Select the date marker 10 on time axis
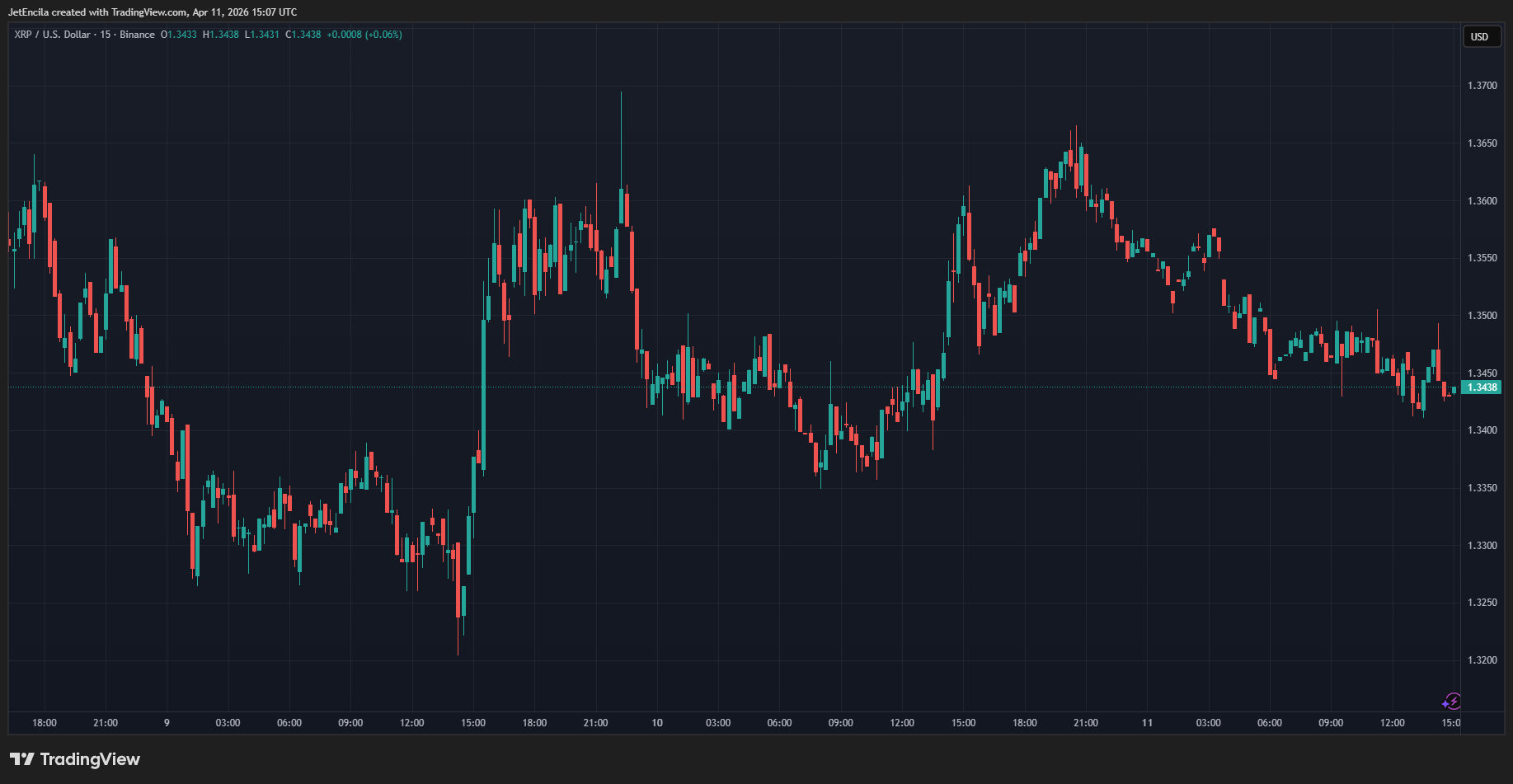Image resolution: width=1513 pixels, height=784 pixels. pyautogui.click(x=657, y=723)
